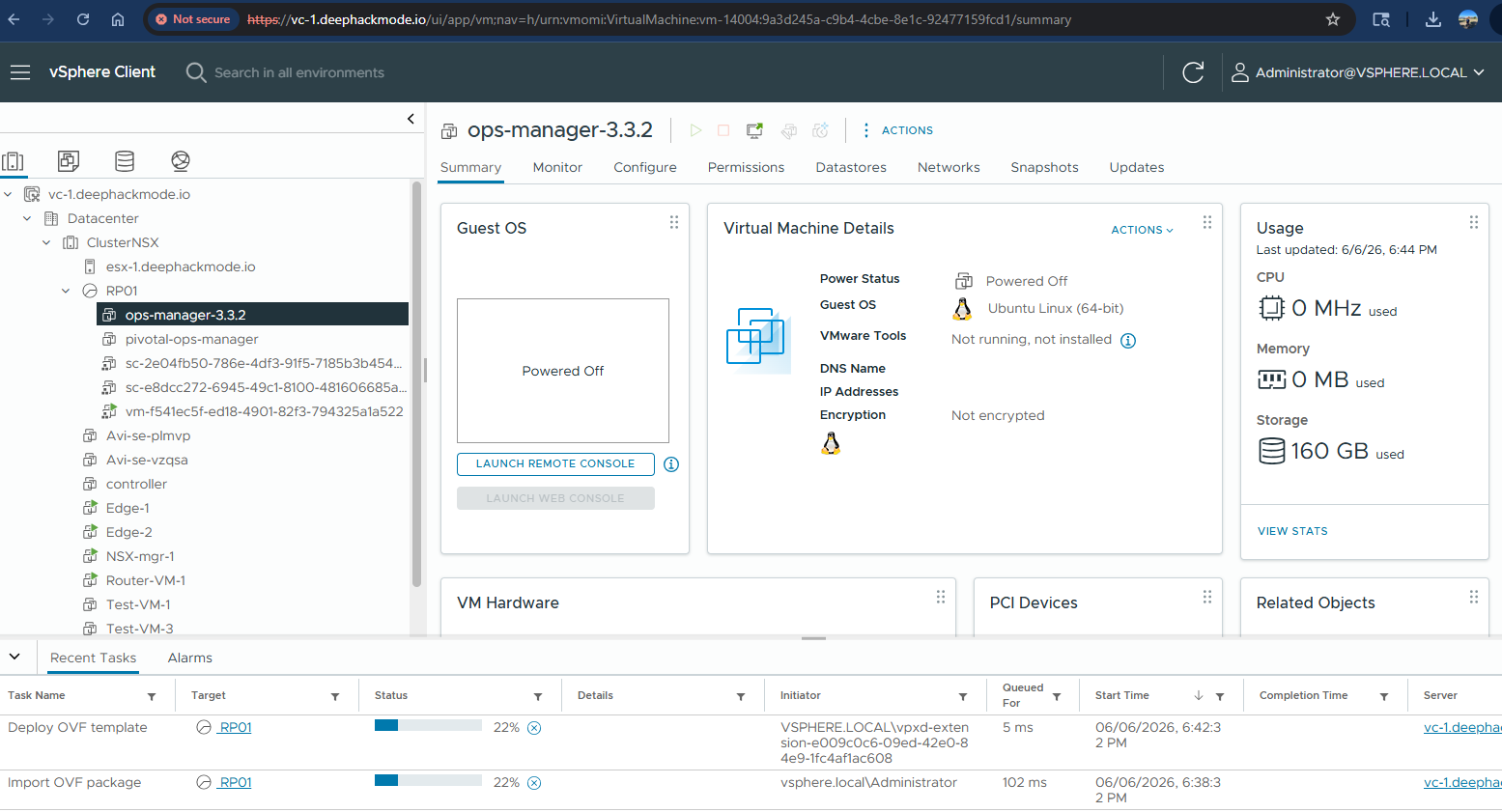1502x812 pixels.
Task: Select Router-VM-1 in inventory tree
Action: point(146,580)
